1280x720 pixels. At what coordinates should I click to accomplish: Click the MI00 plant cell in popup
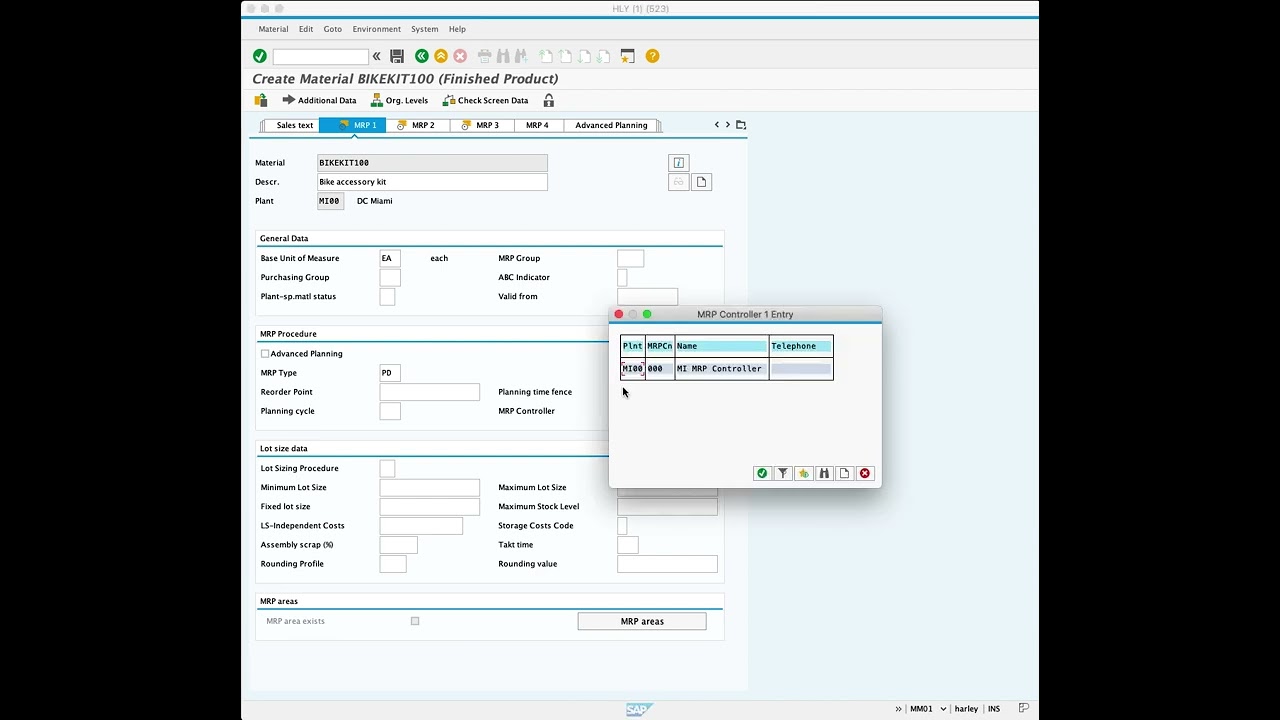(633, 369)
